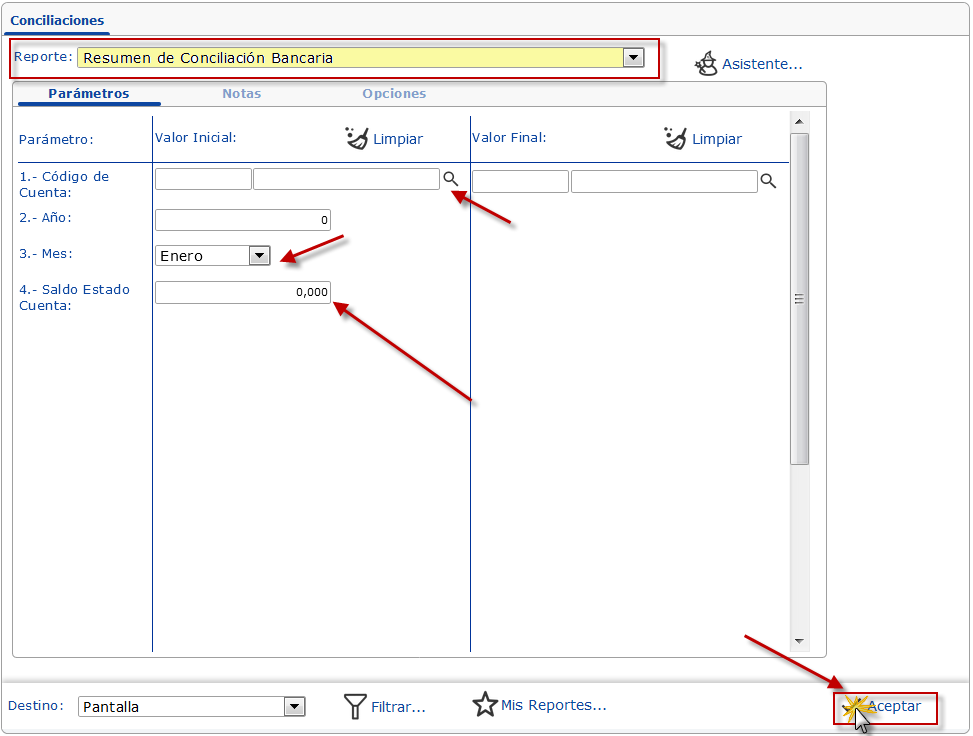Open the Reporte dropdown arrow
Image resolution: width=973 pixels, height=736 pixels.
[x=633, y=58]
